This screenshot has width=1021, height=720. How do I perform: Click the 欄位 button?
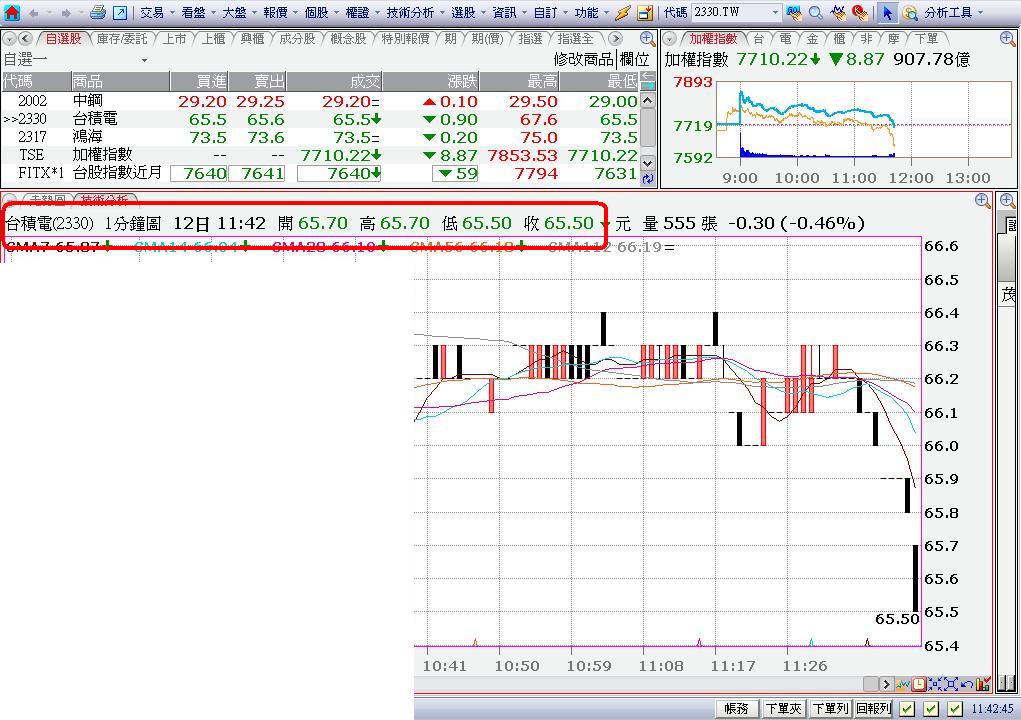point(634,60)
